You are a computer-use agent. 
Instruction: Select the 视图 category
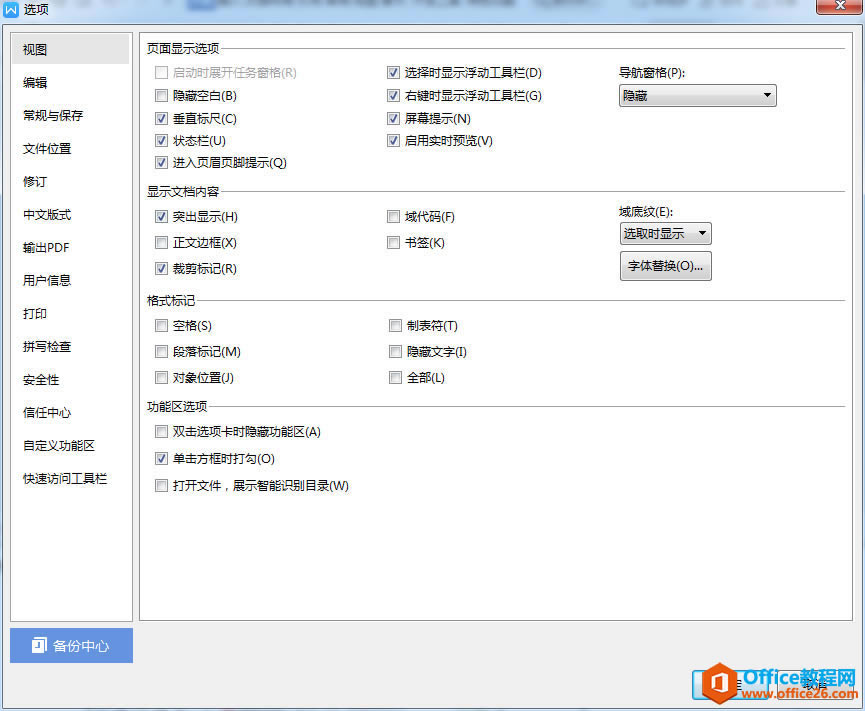(x=71, y=49)
